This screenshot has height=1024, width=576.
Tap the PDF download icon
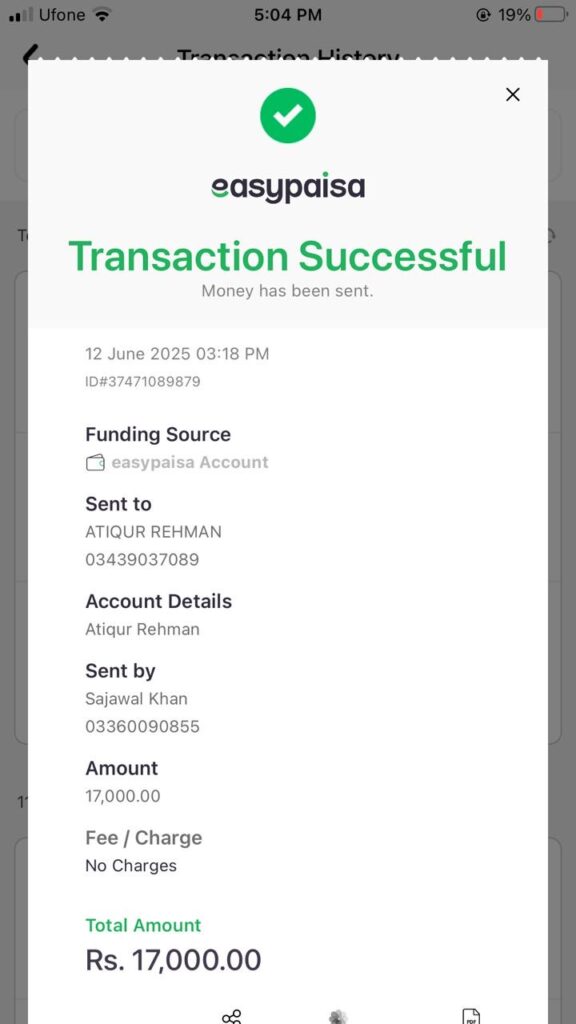(471, 1016)
